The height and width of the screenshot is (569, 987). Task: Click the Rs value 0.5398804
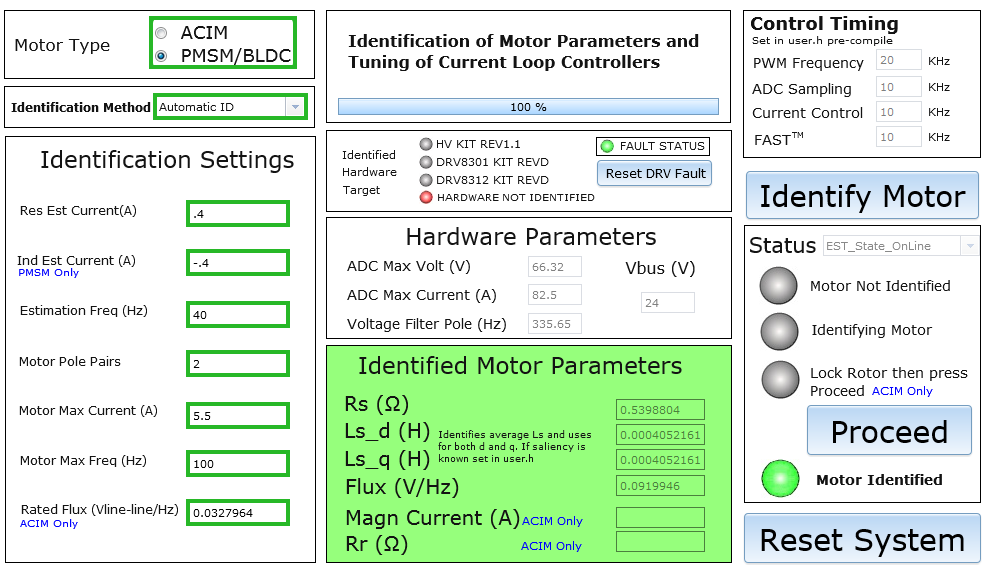660,410
